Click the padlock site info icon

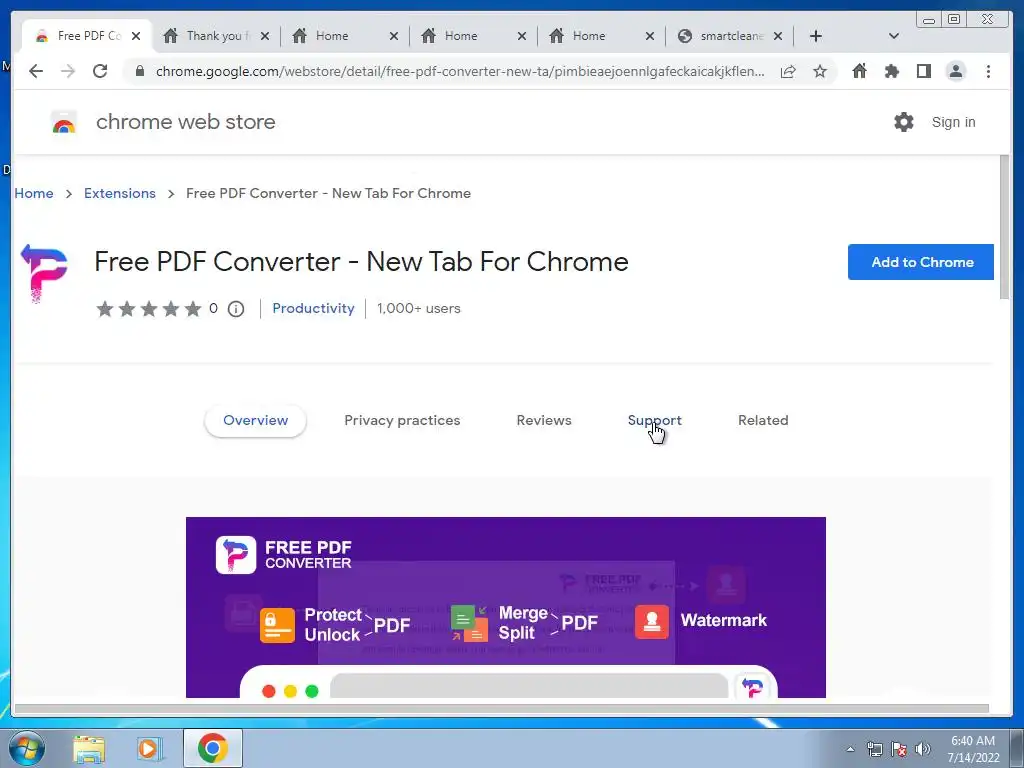(x=140, y=71)
